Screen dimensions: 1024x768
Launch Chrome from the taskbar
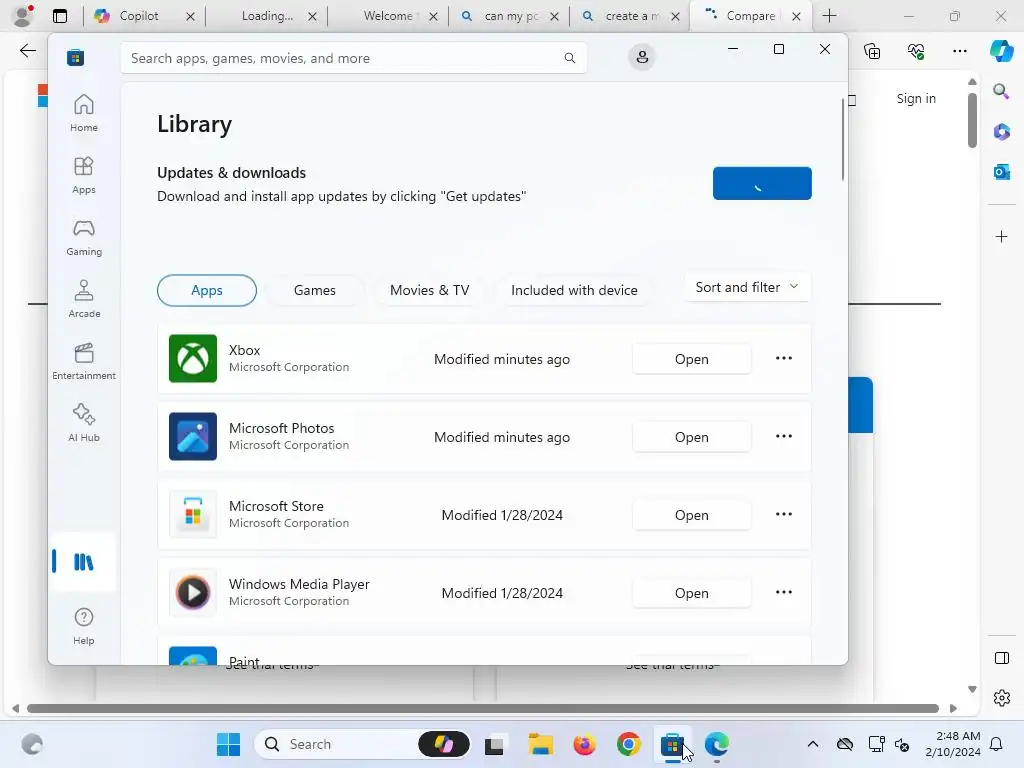tap(628, 744)
